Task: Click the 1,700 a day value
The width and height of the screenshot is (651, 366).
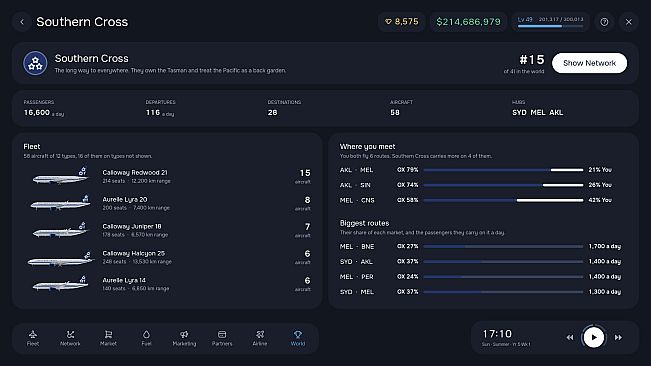Action: click(x=604, y=246)
